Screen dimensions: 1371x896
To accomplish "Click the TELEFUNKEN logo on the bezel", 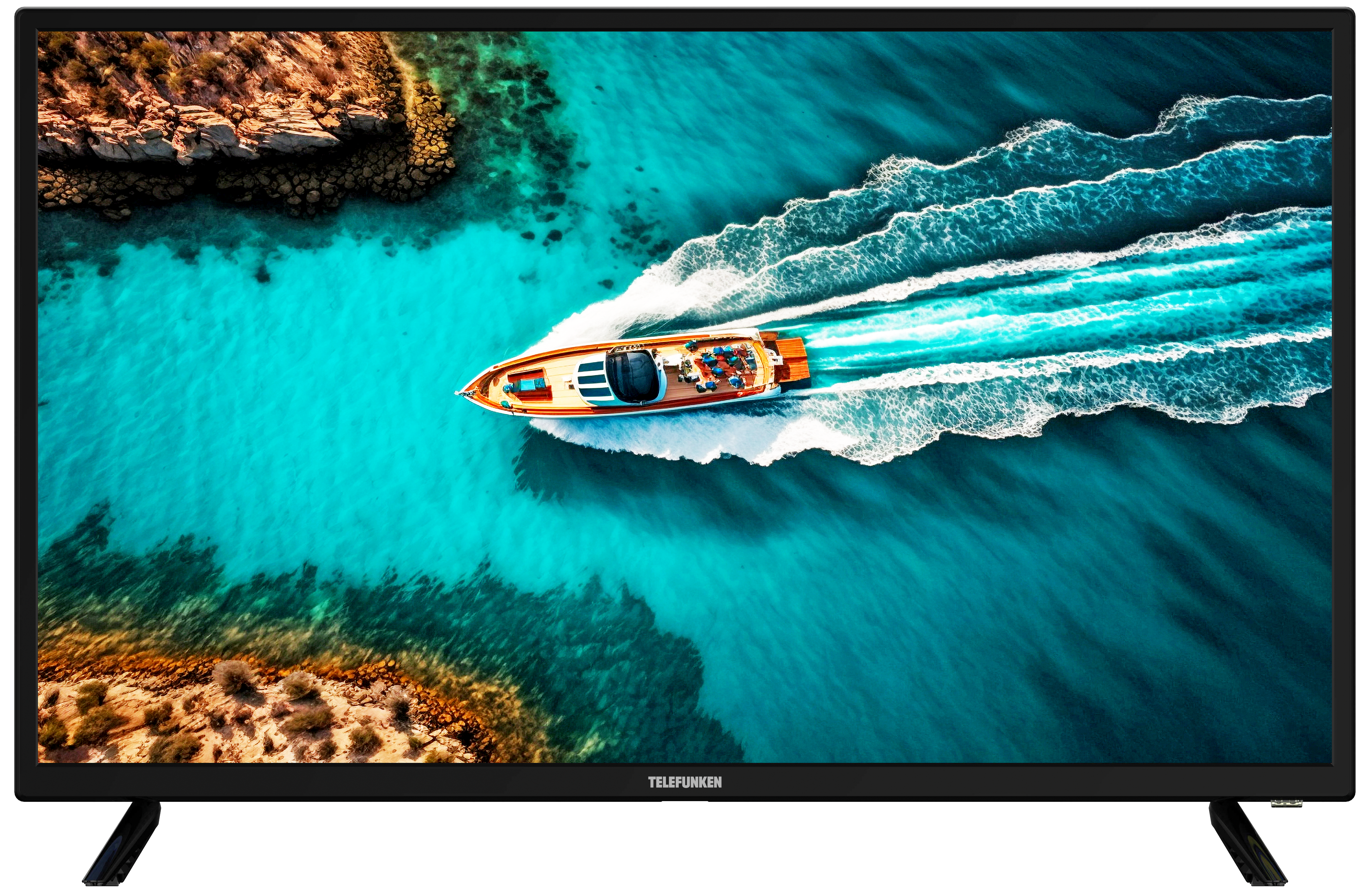I will click(x=685, y=782).
